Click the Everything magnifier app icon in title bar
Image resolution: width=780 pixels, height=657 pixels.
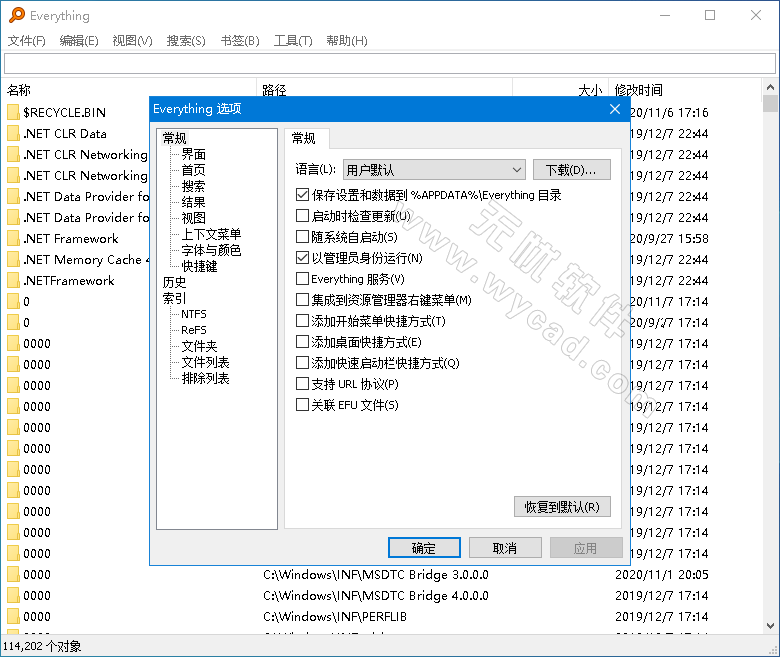[17, 15]
